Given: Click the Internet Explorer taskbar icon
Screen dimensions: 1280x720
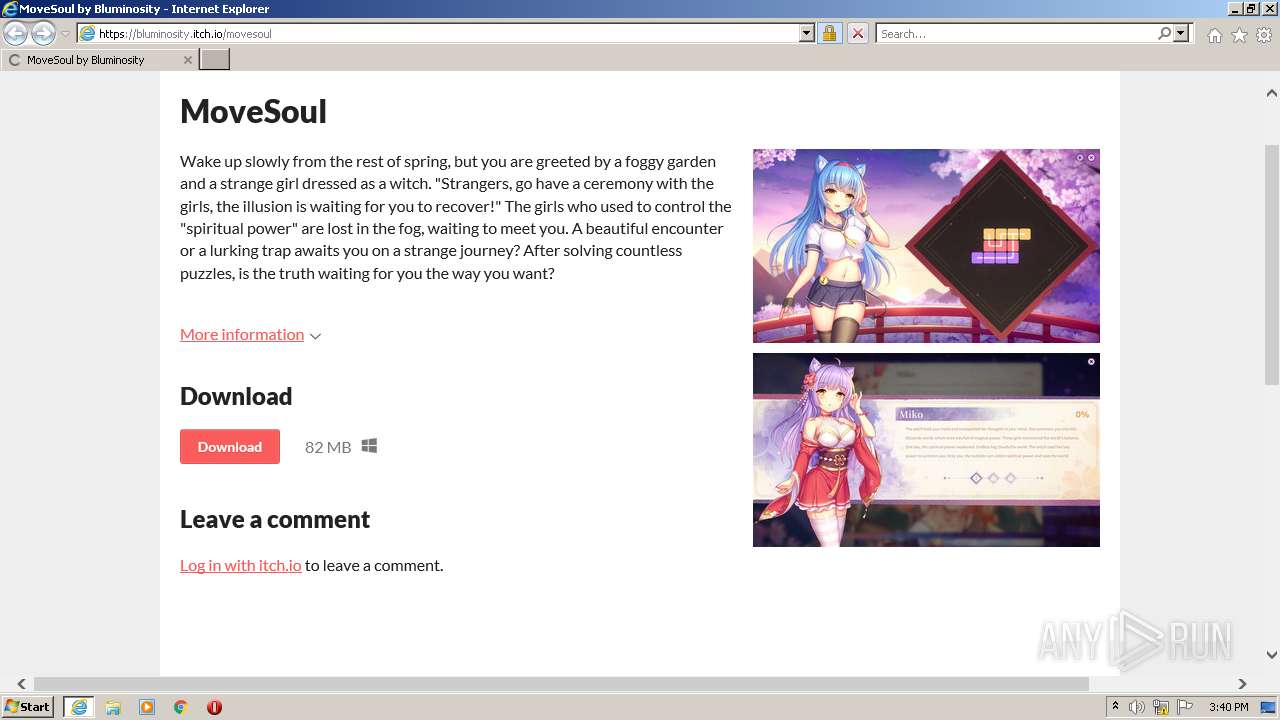Looking at the screenshot, I should click(x=79, y=707).
